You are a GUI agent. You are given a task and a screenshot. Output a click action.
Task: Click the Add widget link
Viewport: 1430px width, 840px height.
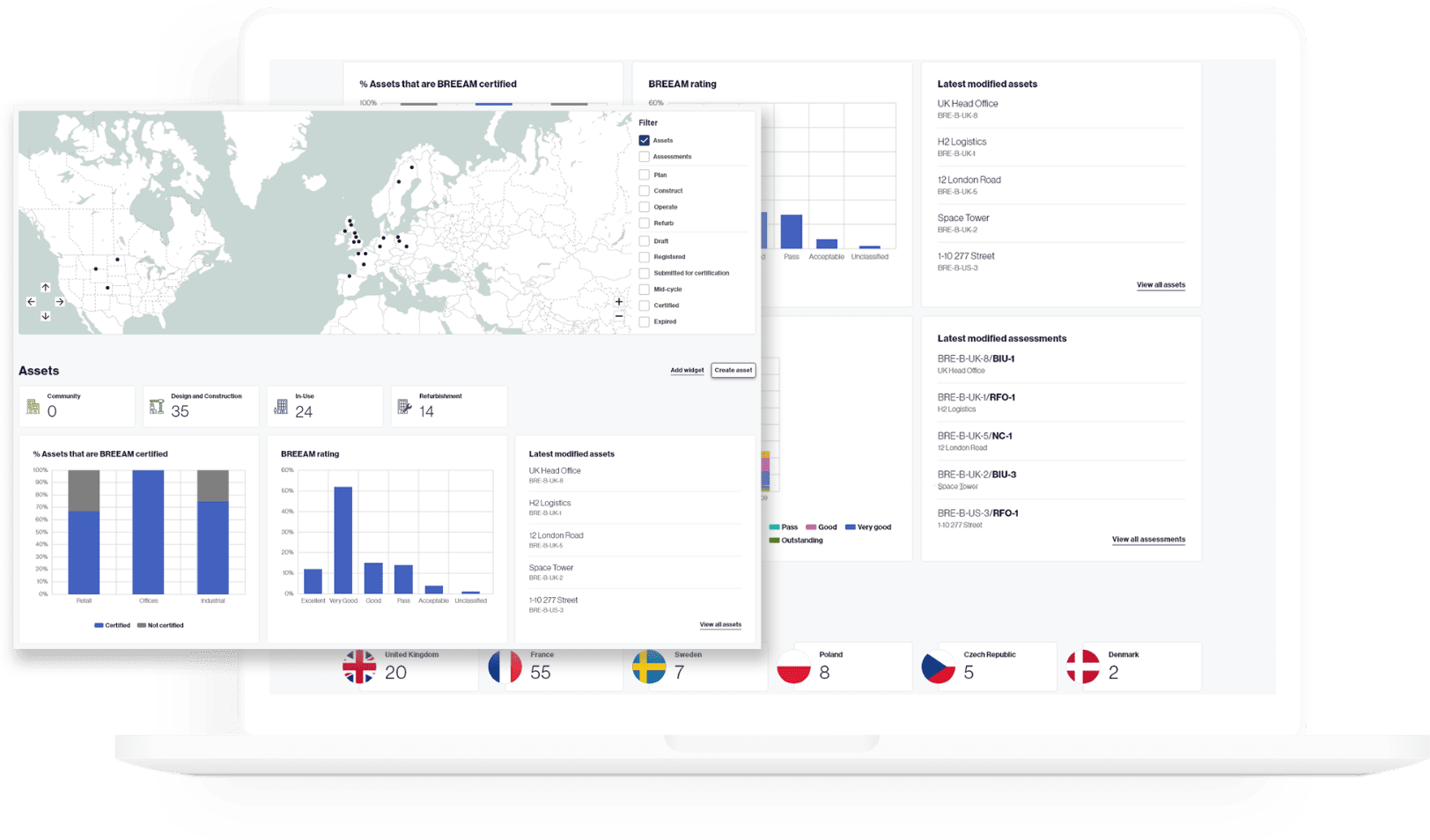point(687,370)
